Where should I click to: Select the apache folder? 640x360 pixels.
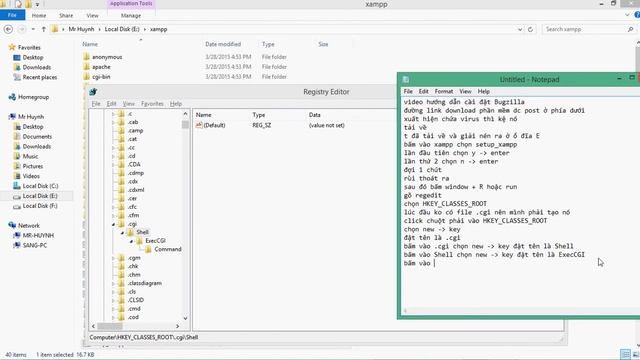101,67
